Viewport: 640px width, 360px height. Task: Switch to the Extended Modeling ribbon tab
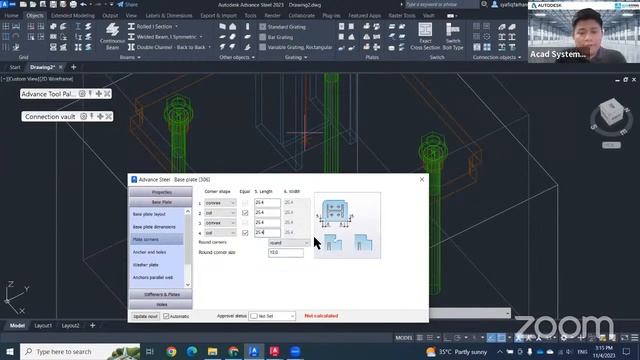coord(73,16)
